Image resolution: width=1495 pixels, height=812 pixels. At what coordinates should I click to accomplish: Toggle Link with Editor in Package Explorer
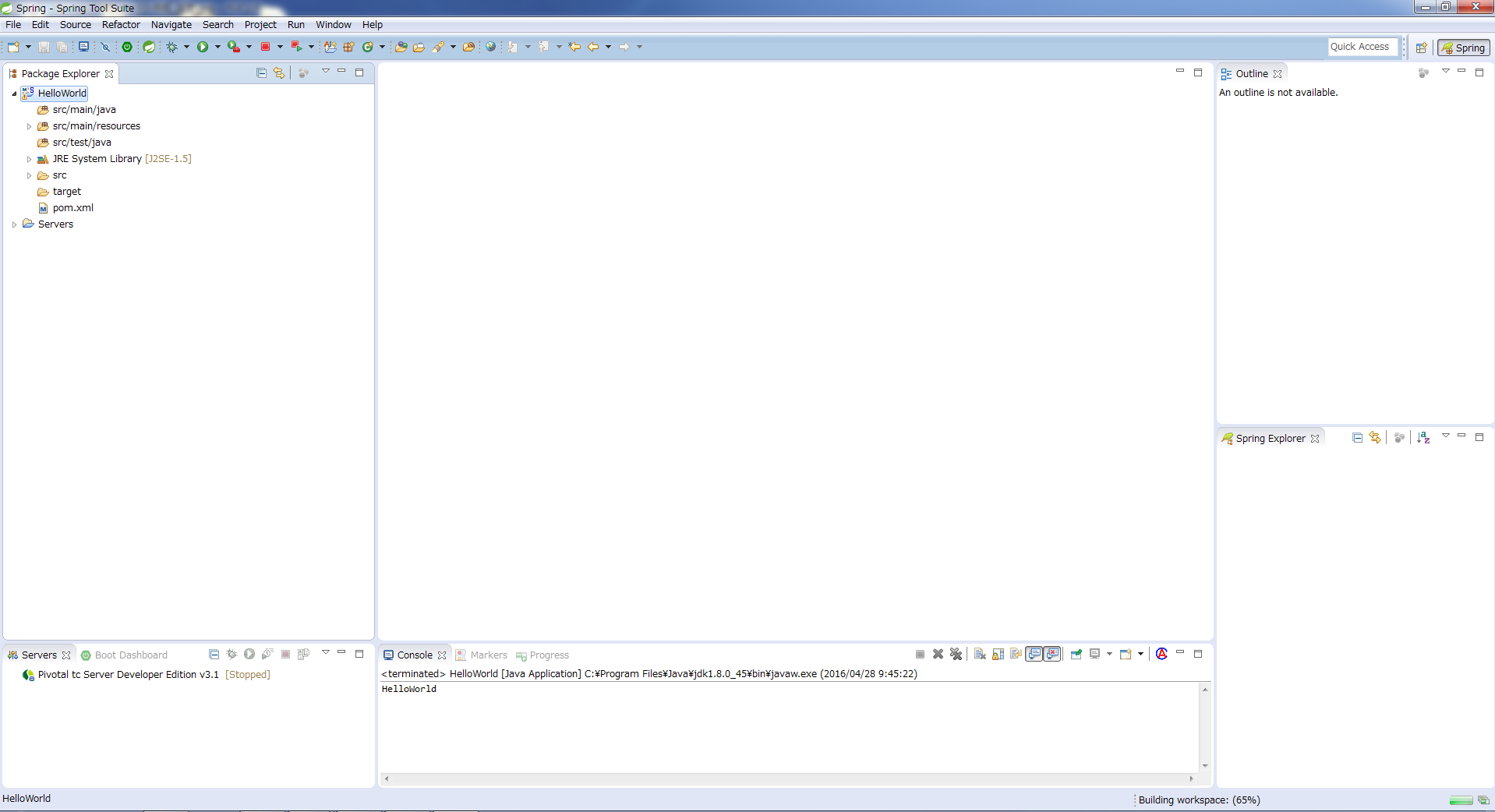[279, 73]
